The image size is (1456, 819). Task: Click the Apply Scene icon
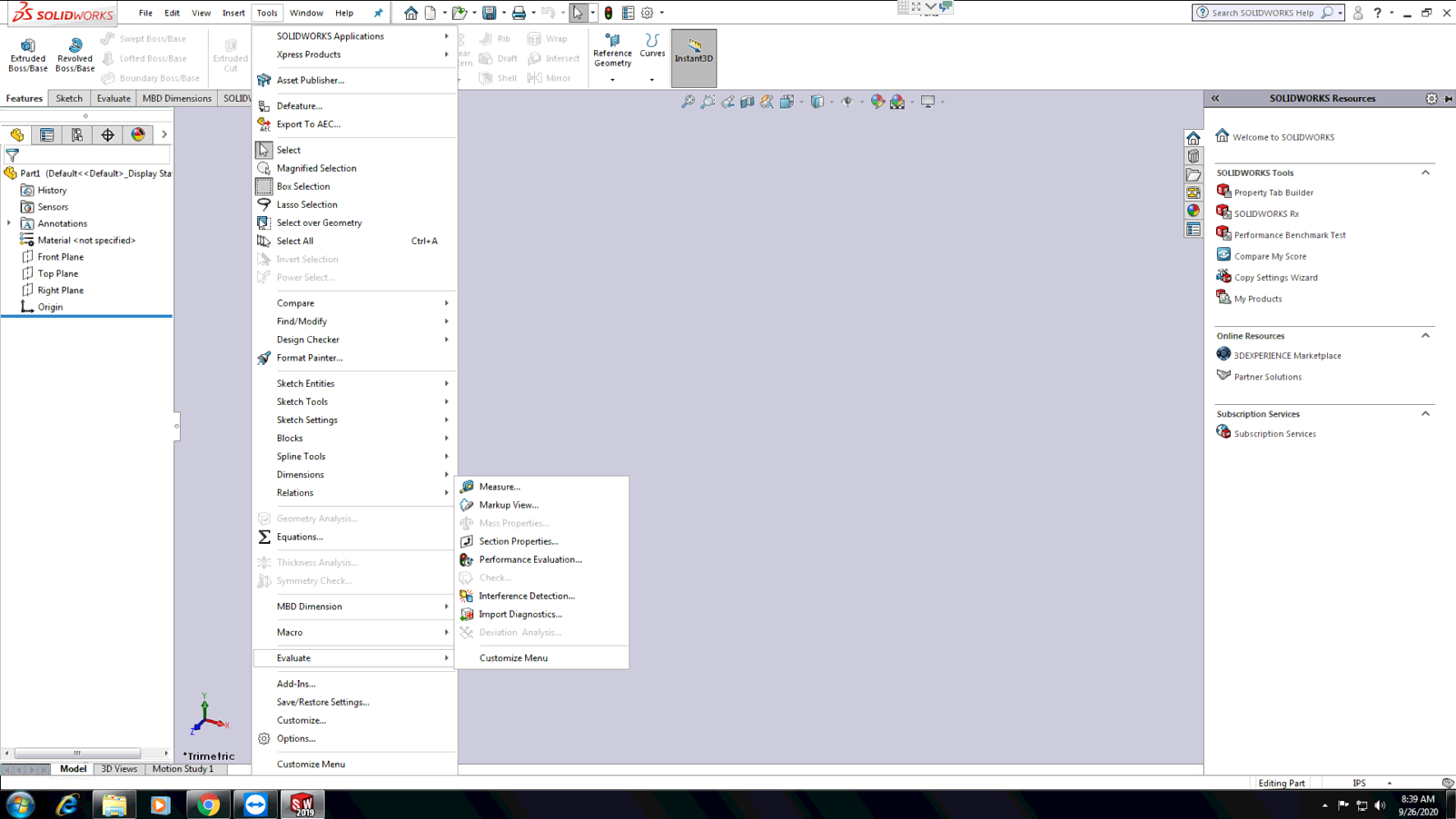coord(897,102)
